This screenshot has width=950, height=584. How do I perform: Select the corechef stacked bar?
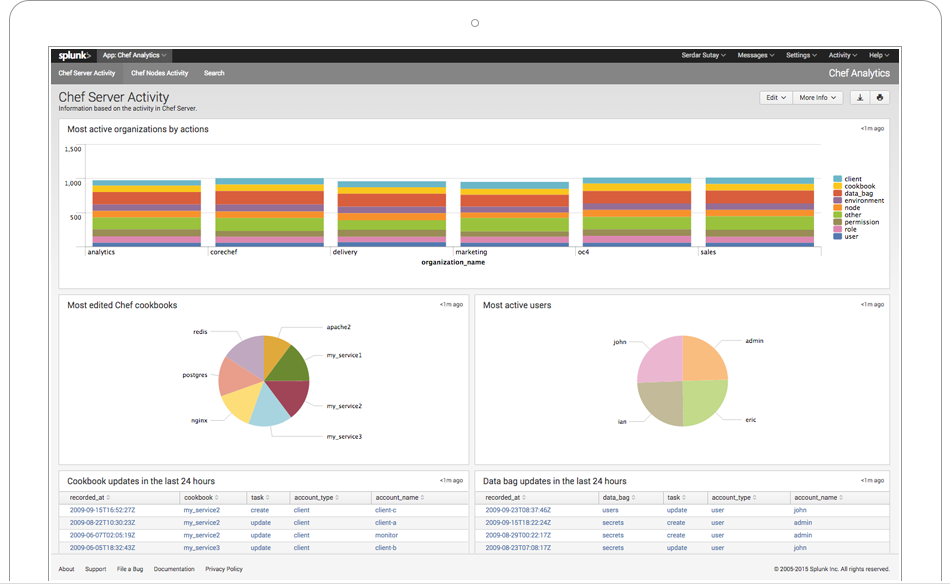(x=270, y=212)
